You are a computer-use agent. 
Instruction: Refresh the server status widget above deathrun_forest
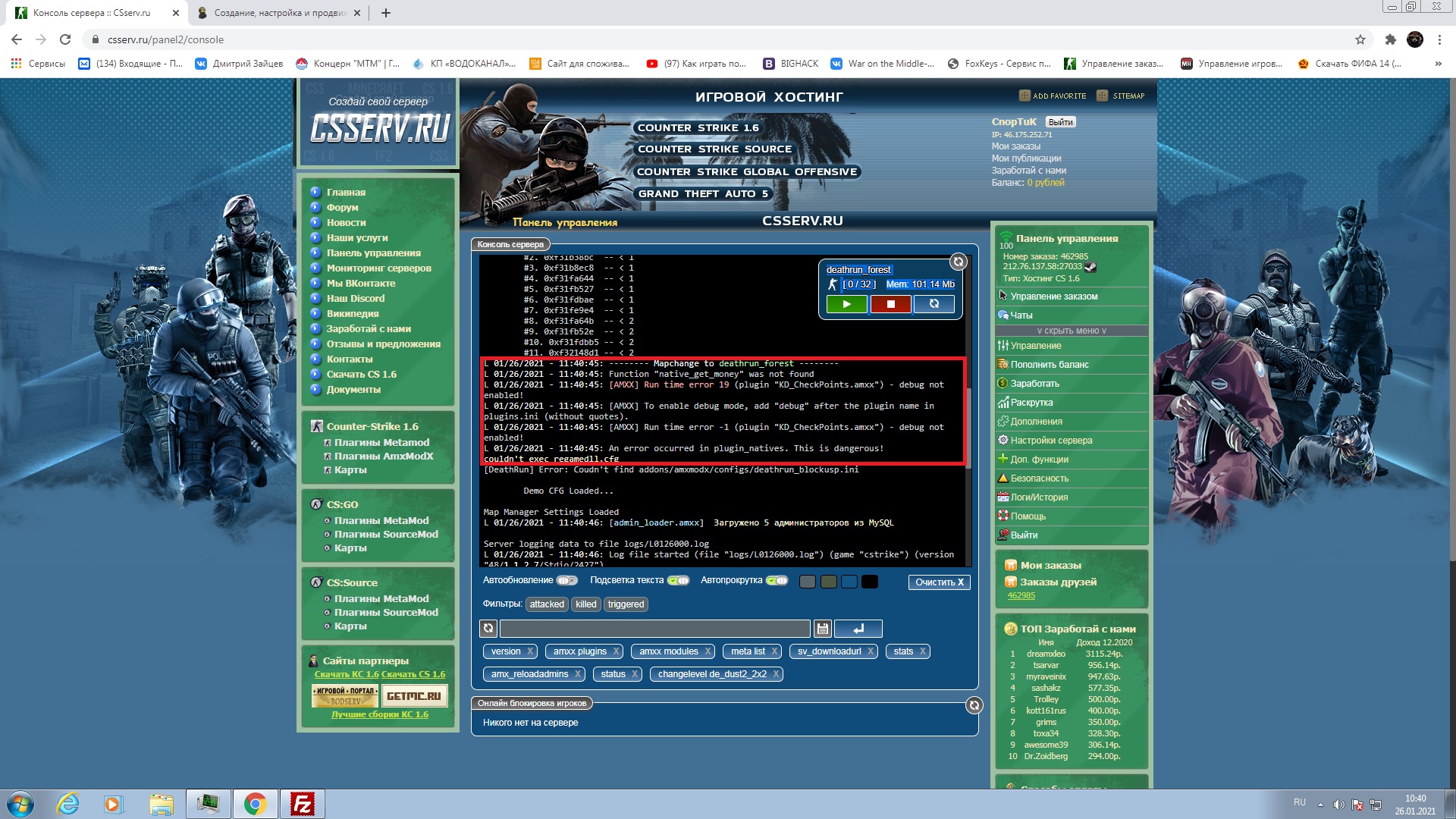point(959,262)
